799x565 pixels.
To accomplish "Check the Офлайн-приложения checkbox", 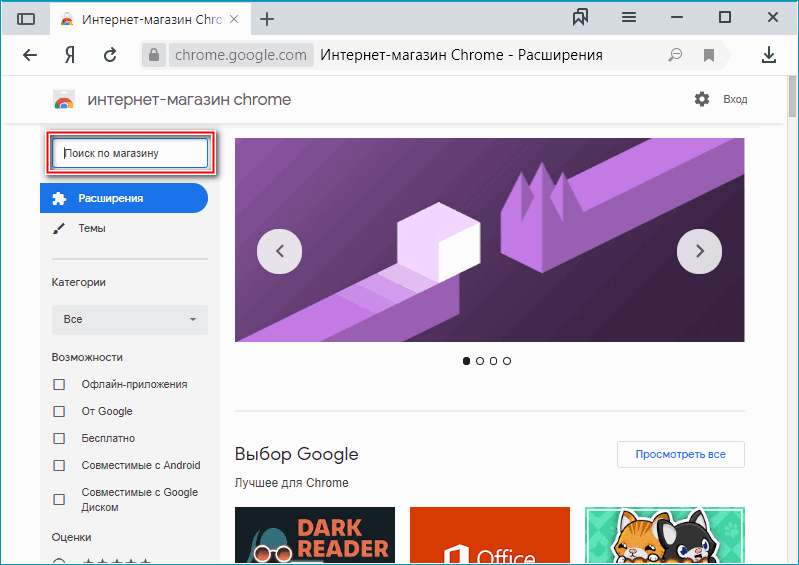I will [x=59, y=384].
